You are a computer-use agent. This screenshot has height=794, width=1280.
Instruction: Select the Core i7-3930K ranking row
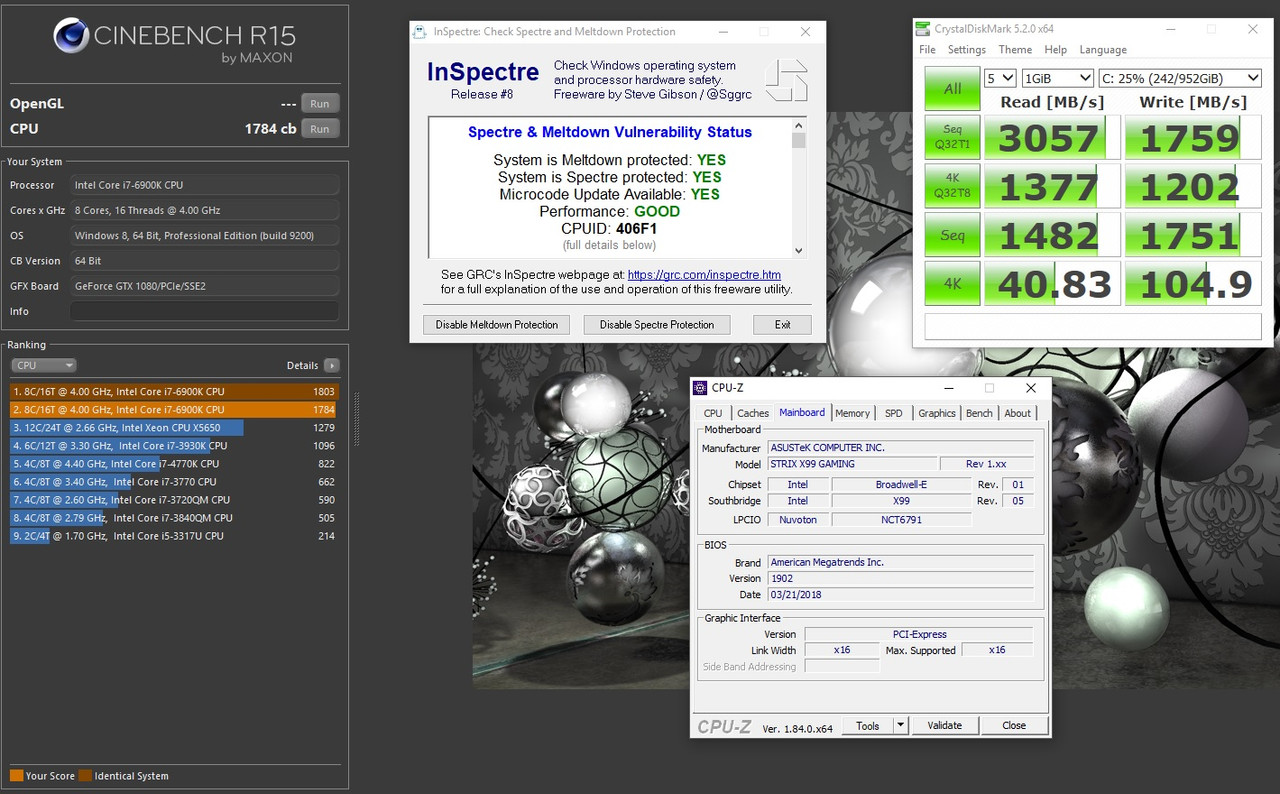tap(174, 446)
